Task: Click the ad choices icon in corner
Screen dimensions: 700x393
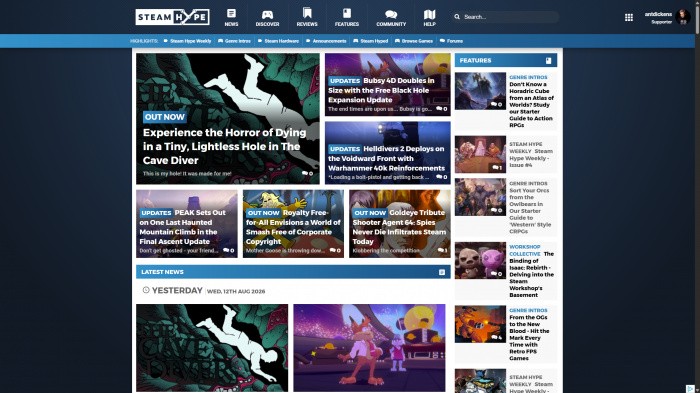Action: tap(690, 389)
